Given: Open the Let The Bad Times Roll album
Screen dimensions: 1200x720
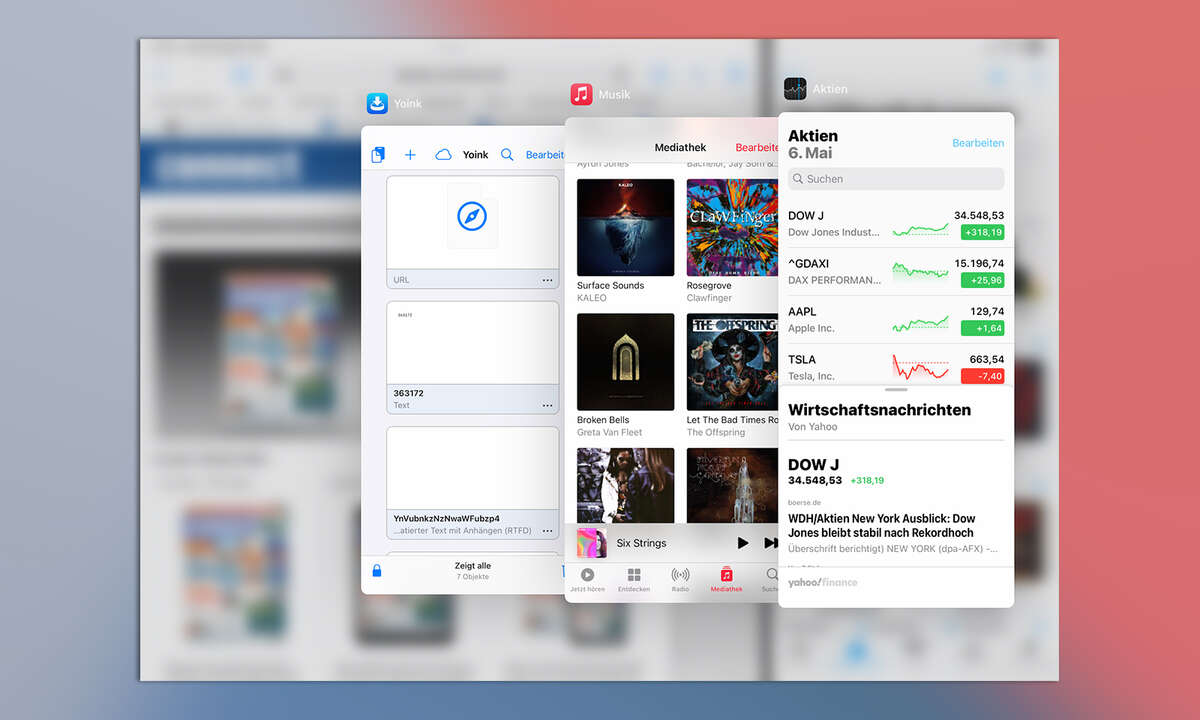Looking at the screenshot, I should [x=733, y=362].
